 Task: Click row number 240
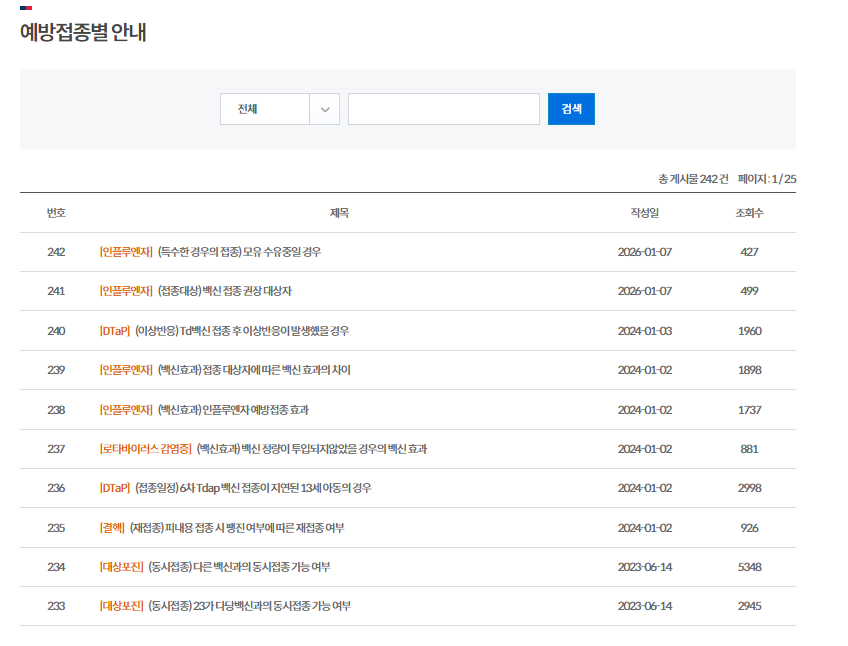(56, 331)
